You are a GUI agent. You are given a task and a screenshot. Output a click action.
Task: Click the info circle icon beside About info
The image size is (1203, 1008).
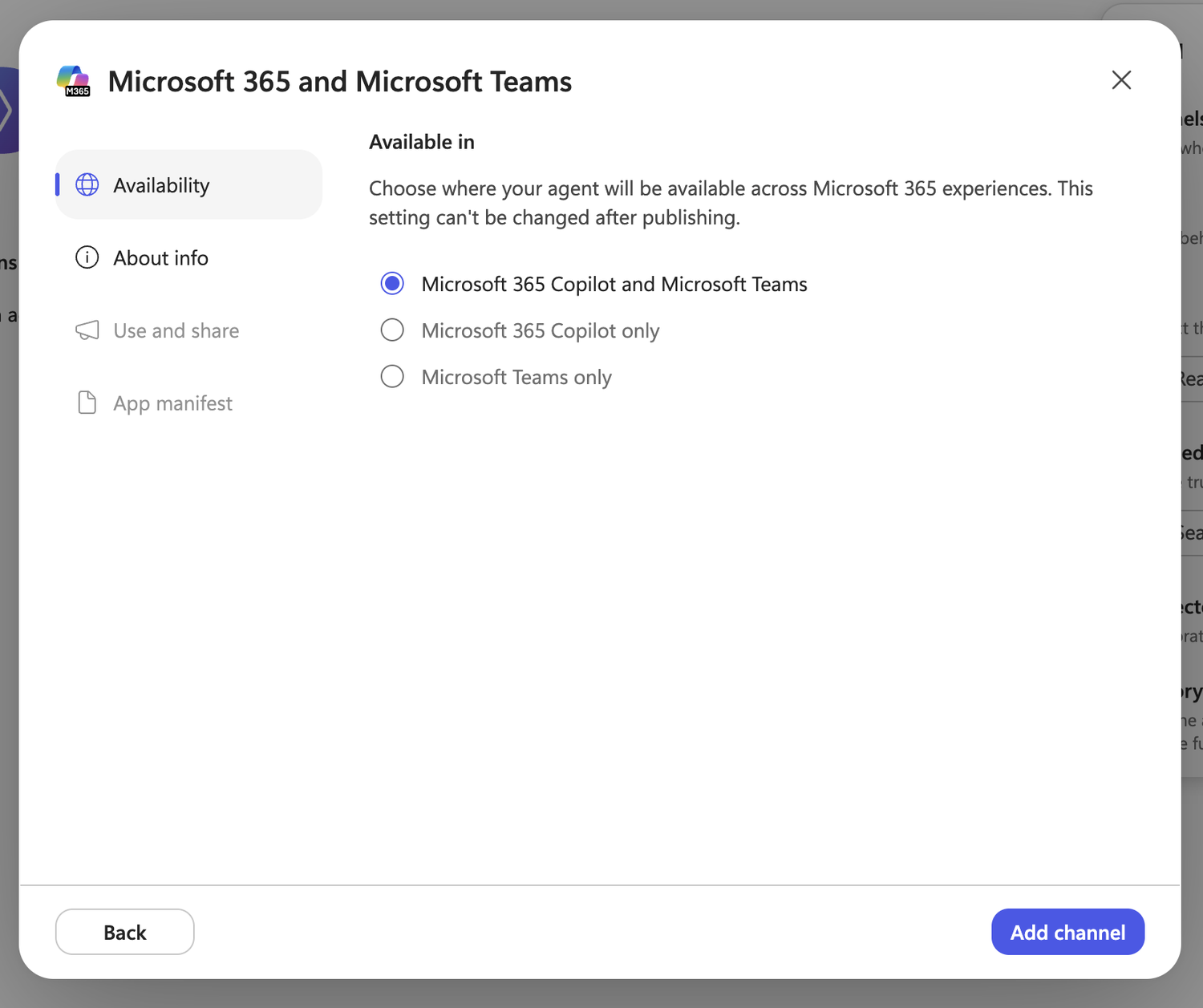pyautogui.click(x=87, y=257)
